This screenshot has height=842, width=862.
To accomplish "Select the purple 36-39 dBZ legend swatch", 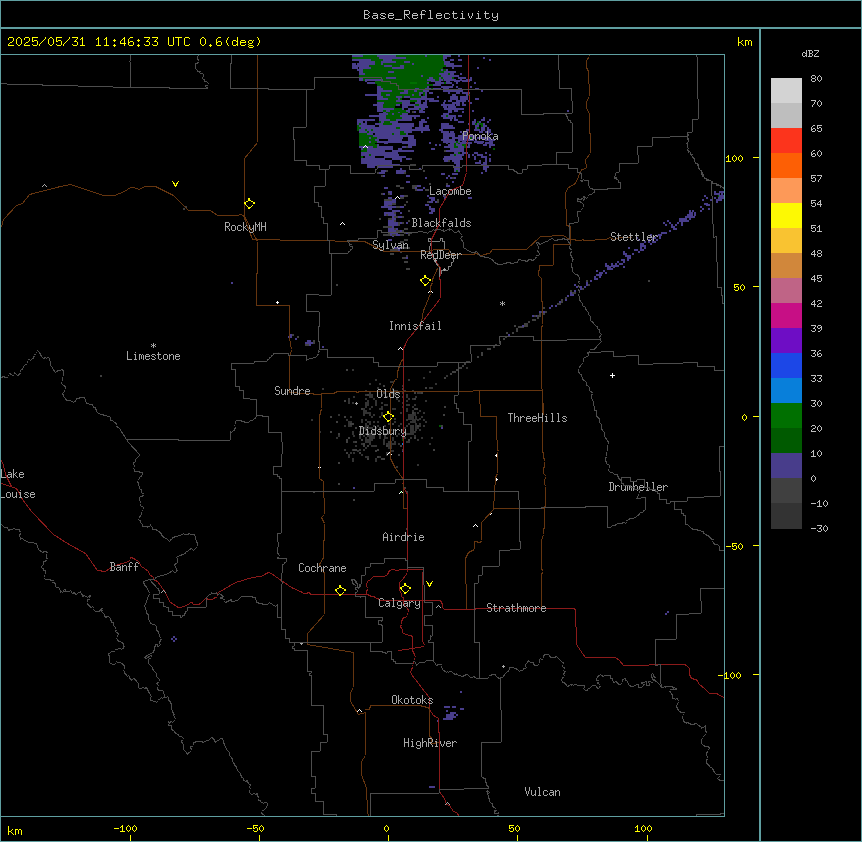I will pos(786,341).
